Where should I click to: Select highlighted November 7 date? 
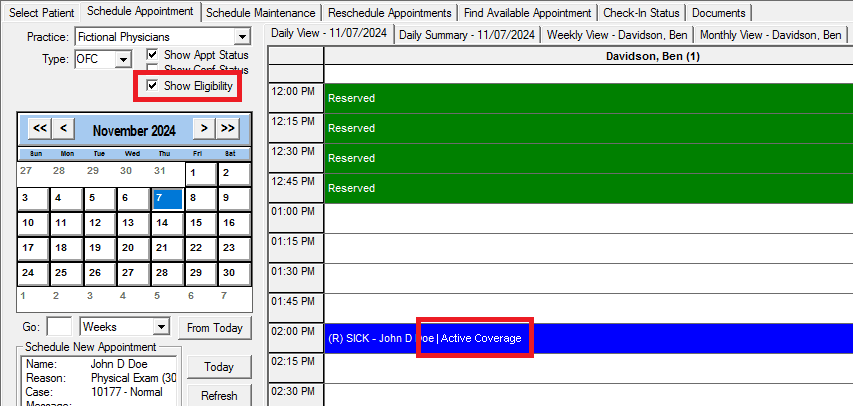(x=167, y=199)
